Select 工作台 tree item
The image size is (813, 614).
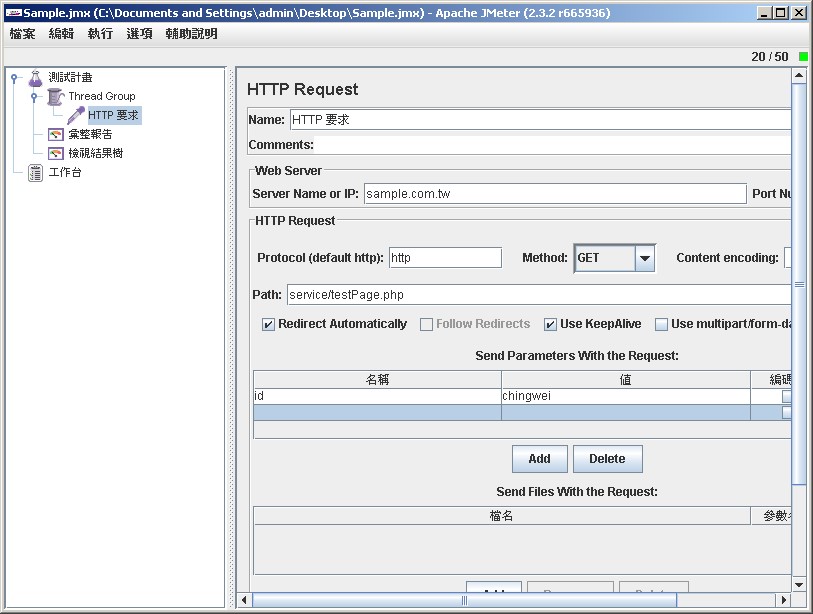click(65, 173)
